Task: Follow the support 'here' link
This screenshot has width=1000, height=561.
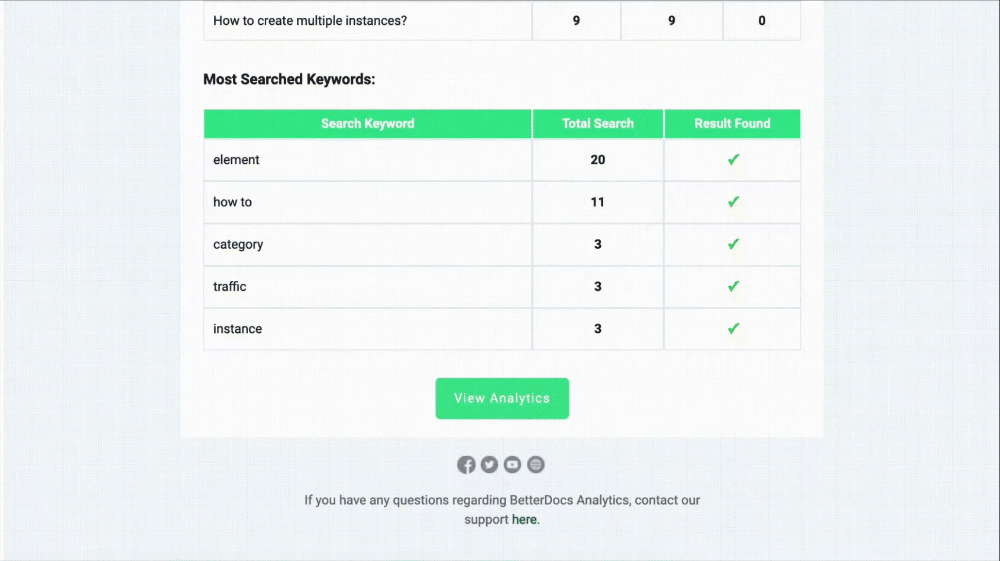Action: click(x=524, y=520)
